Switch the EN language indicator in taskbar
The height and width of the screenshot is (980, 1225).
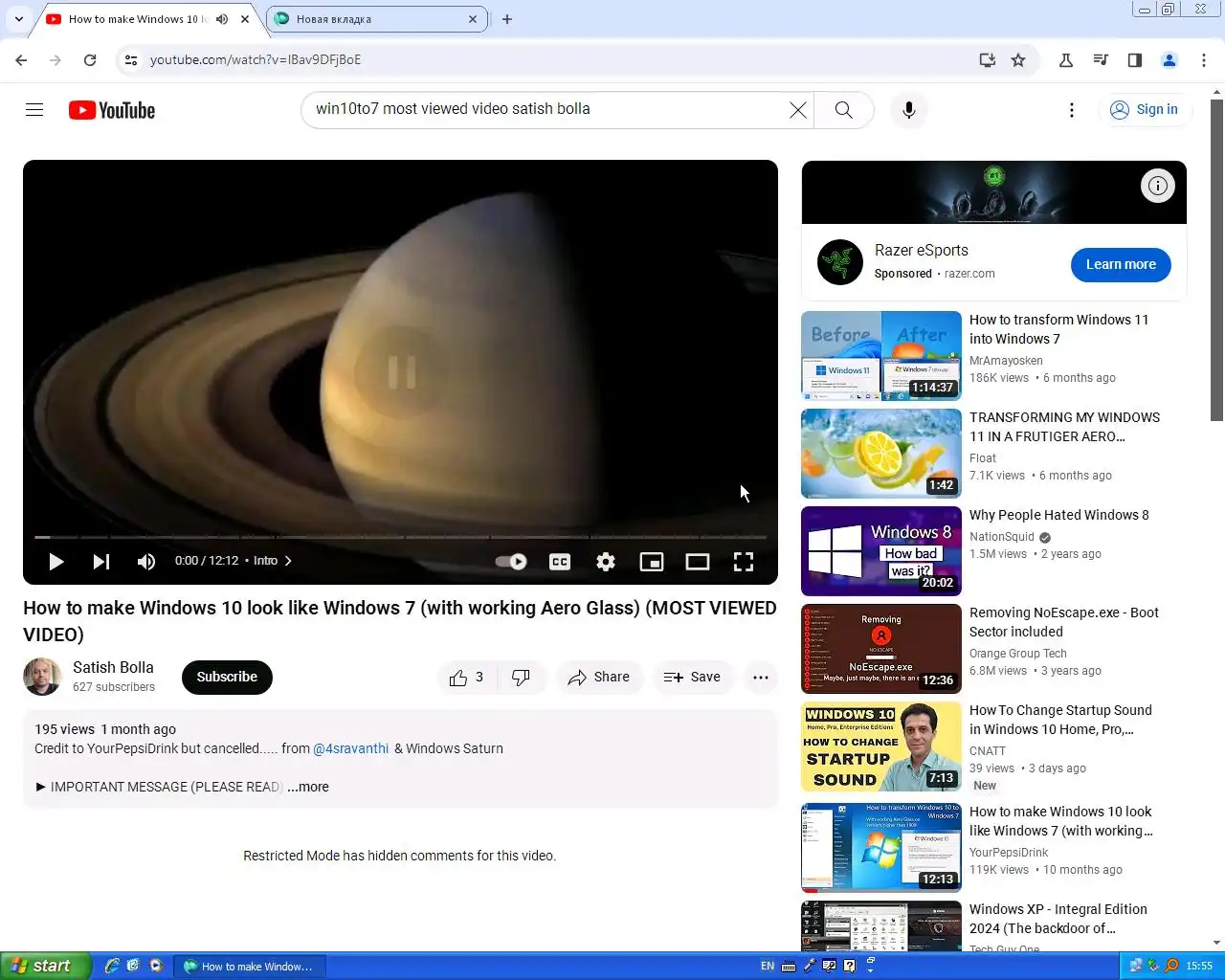click(x=768, y=966)
